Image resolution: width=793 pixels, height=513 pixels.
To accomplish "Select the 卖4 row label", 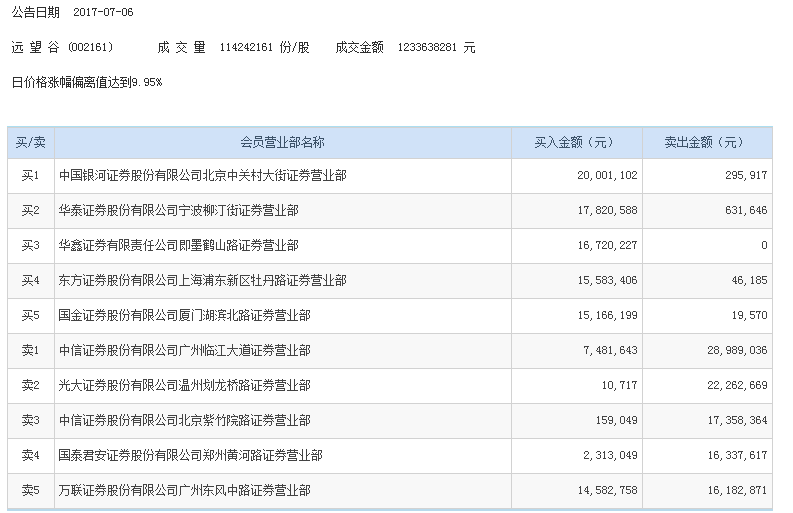I will (30, 455).
